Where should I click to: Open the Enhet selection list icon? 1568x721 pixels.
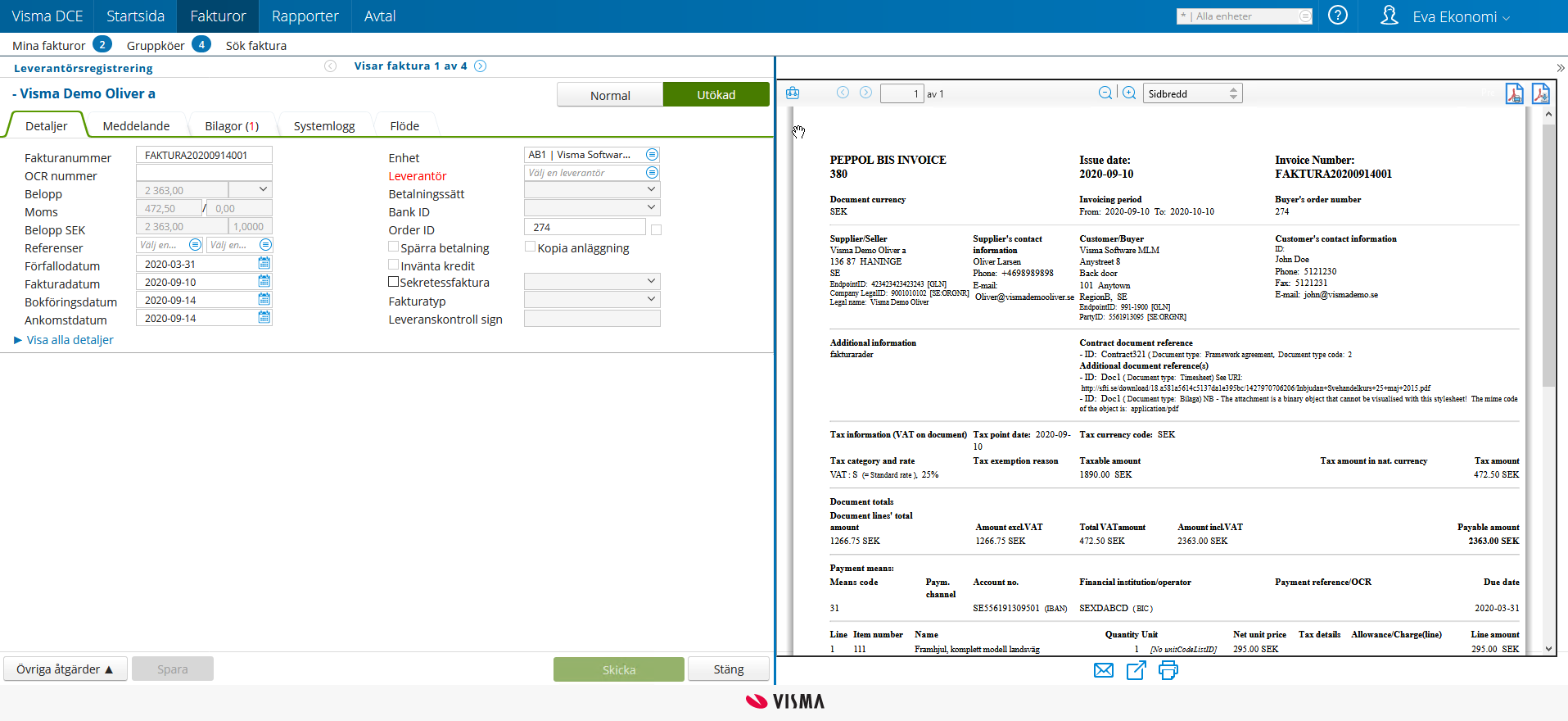tap(652, 155)
